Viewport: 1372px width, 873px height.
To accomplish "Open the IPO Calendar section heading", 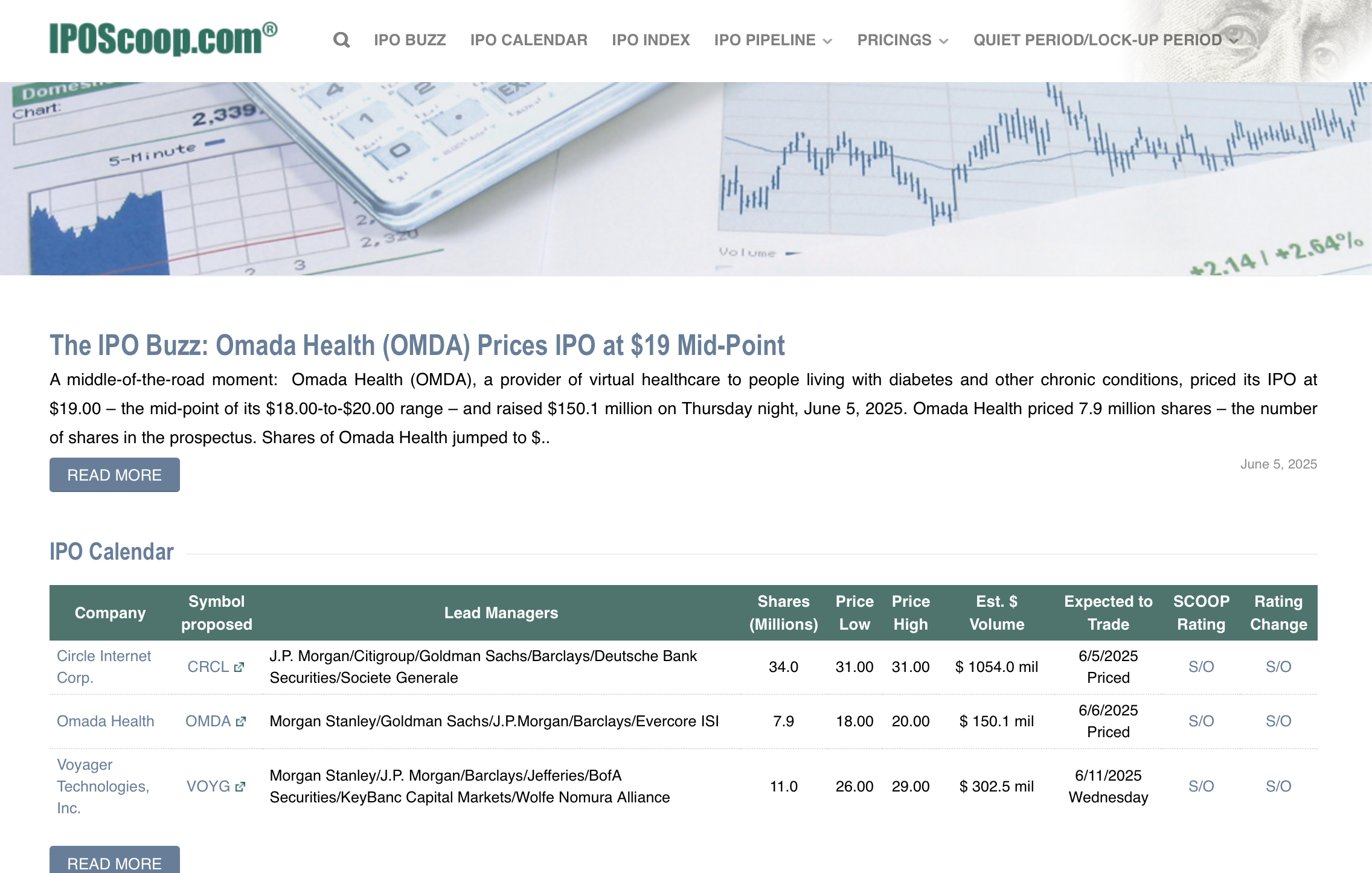I will (112, 552).
